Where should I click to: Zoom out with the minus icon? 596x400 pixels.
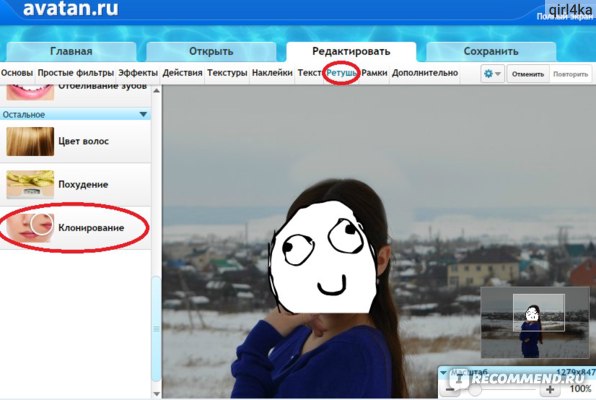pyautogui.click(x=450, y=389)
